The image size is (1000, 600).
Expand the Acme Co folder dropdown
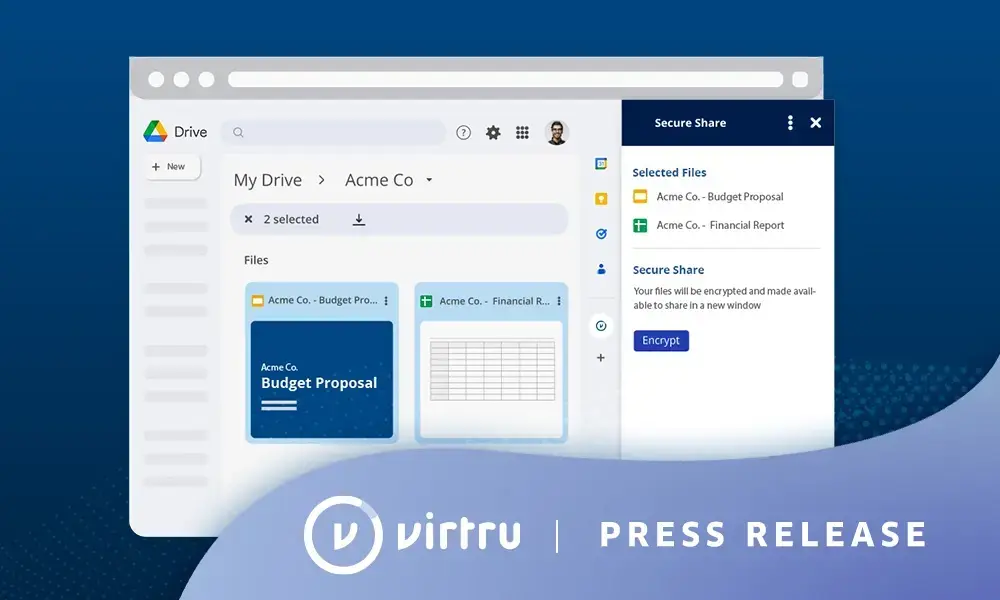coord(429,180)
